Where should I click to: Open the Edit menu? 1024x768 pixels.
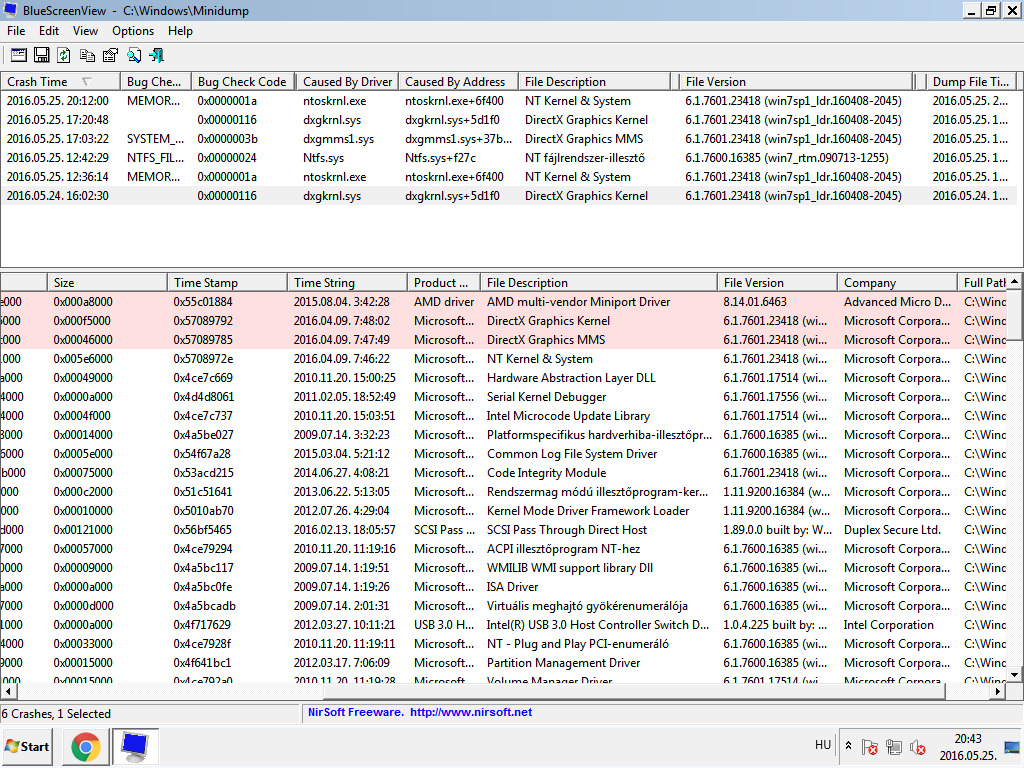pyautogui.click(x=49, y=31)
